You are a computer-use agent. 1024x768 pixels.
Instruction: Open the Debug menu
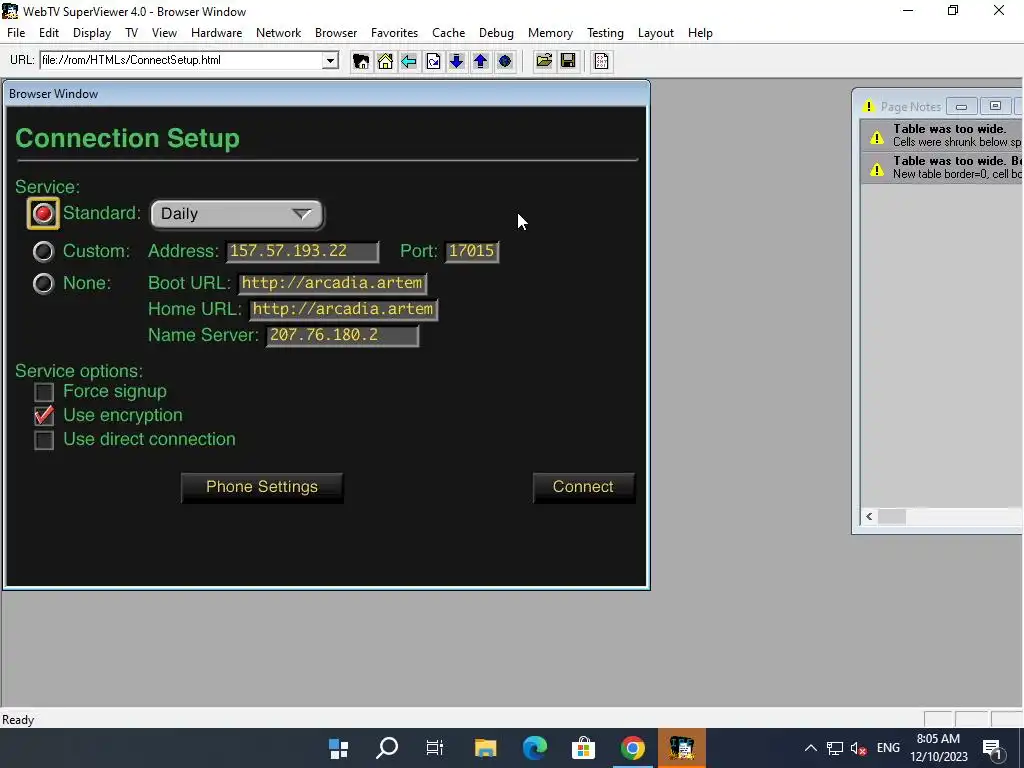(496, 33)
